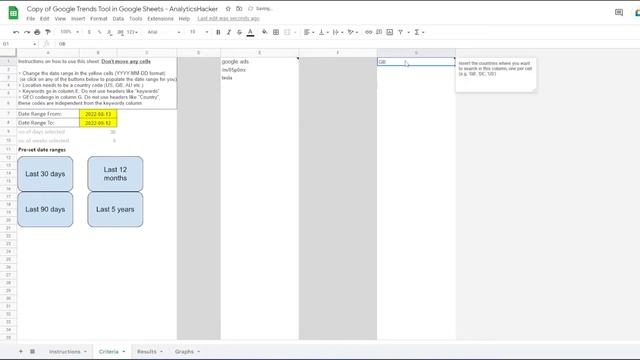Star the document with the star icon

click(228, 9)
